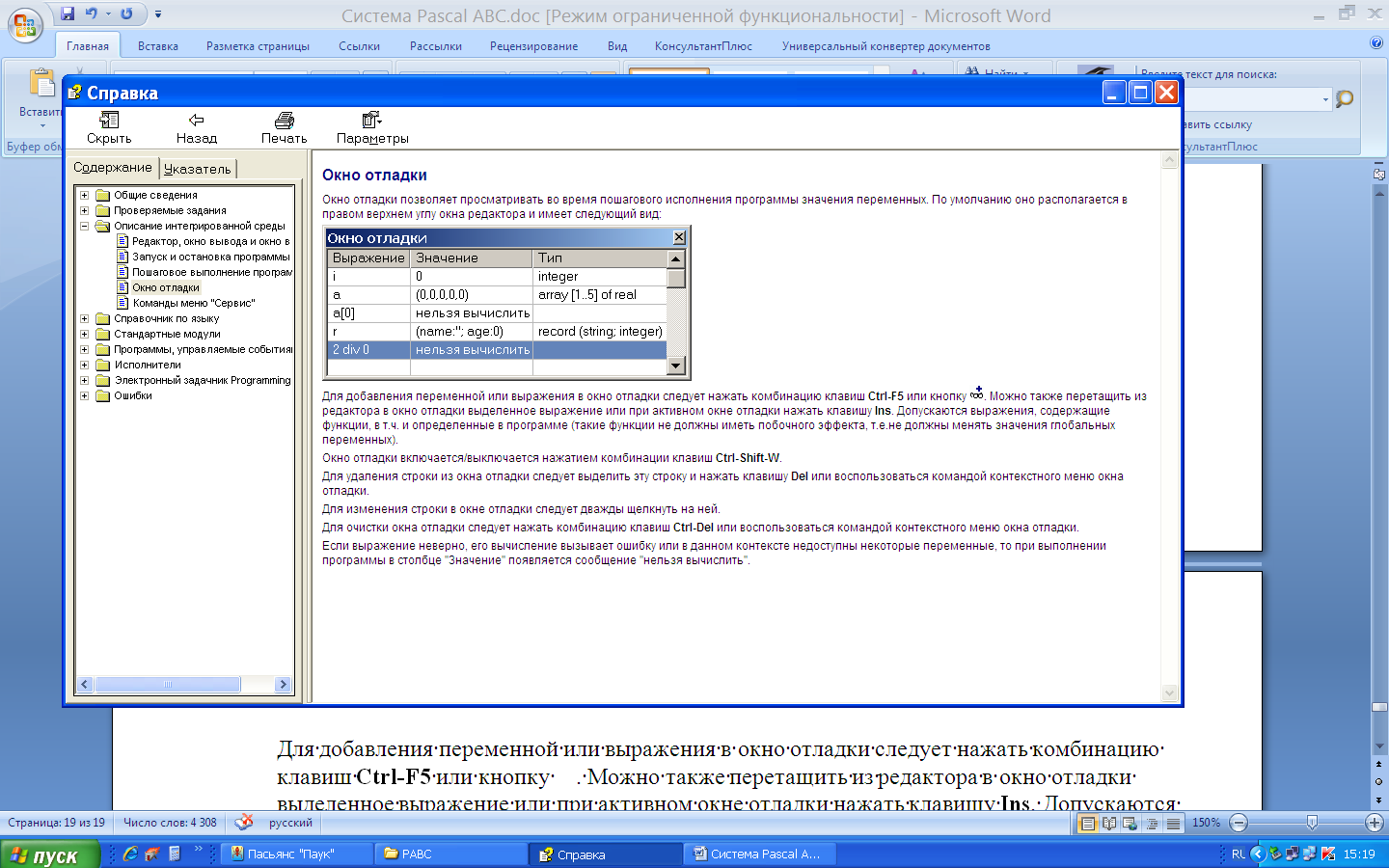Image resolution: width=1389 pixels, height=868 pixels.
Task: Open quick access toolbar customize dropdown
Action: coord(158,14)
